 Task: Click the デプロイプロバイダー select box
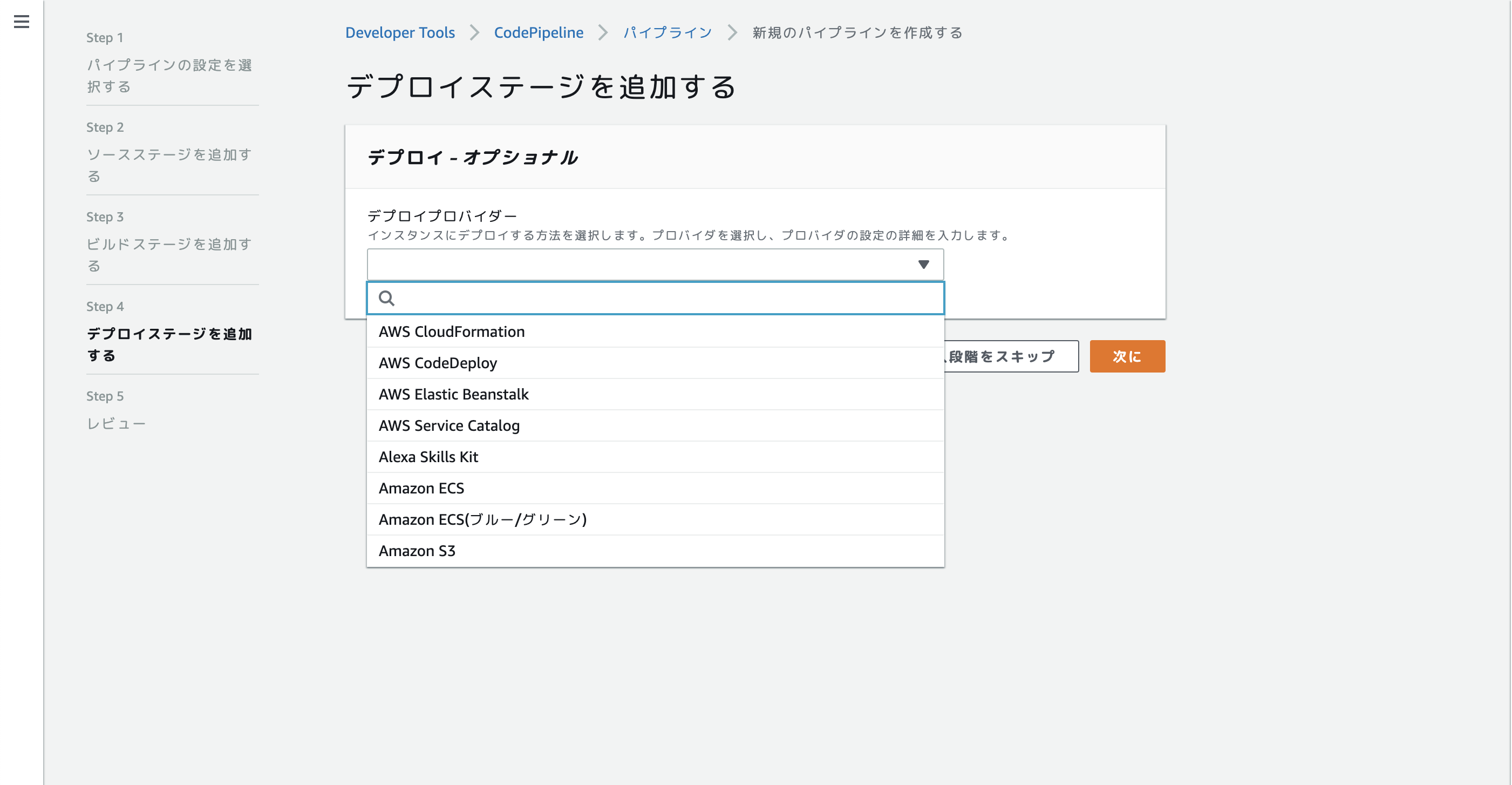click(655, 265)
